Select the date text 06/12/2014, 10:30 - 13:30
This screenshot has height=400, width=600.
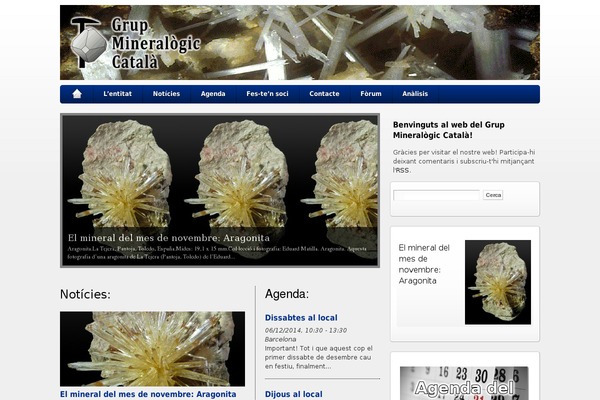[x=306, y=330]
